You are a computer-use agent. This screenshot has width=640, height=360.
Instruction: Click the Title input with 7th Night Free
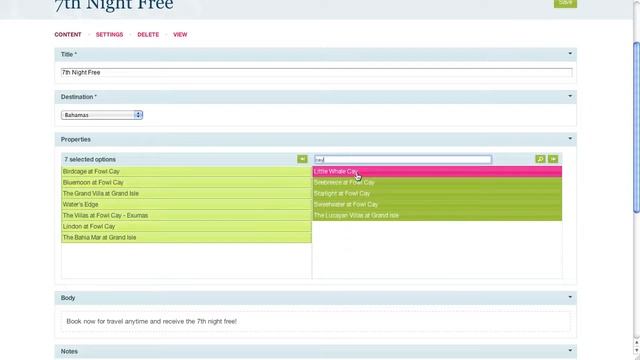(316, 72)
